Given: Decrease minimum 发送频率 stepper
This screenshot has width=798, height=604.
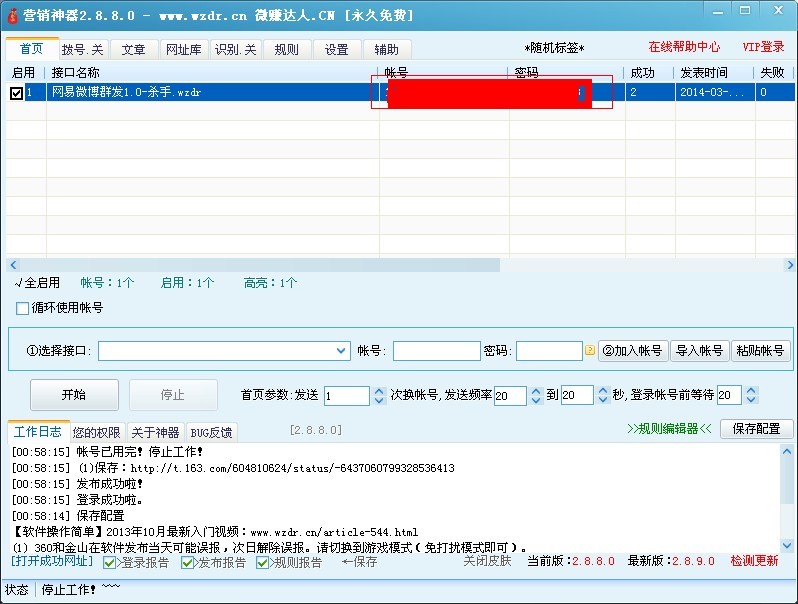Looking at the screenshot, I should (x=536, y=400).
